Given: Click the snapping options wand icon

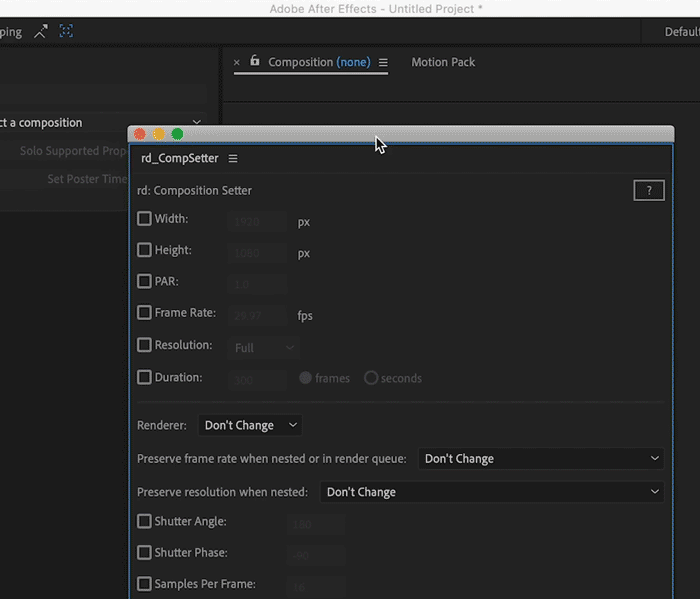Looking at the screenshot, I should click(41, 31).
